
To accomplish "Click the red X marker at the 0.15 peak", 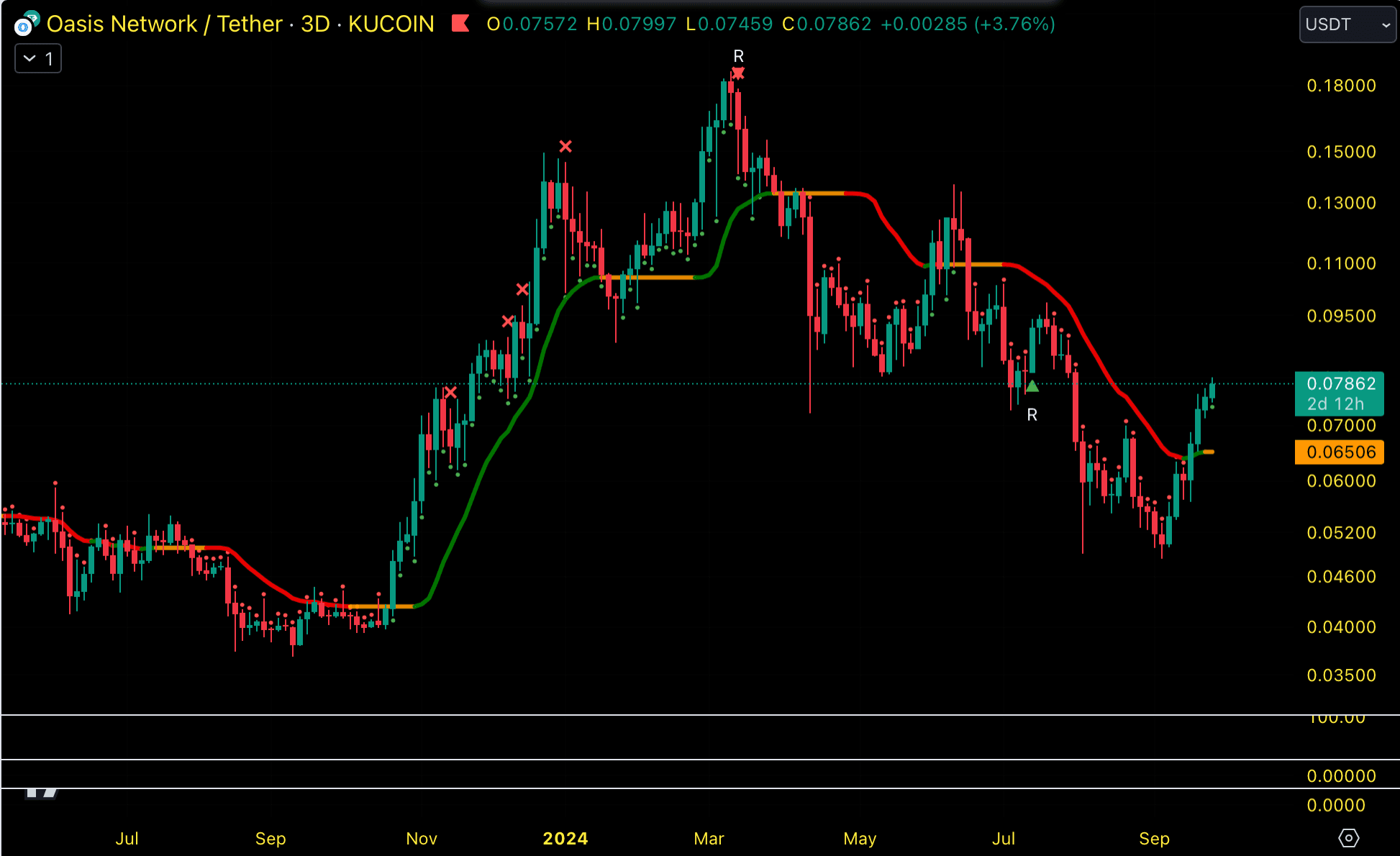I will click(565, 147).
